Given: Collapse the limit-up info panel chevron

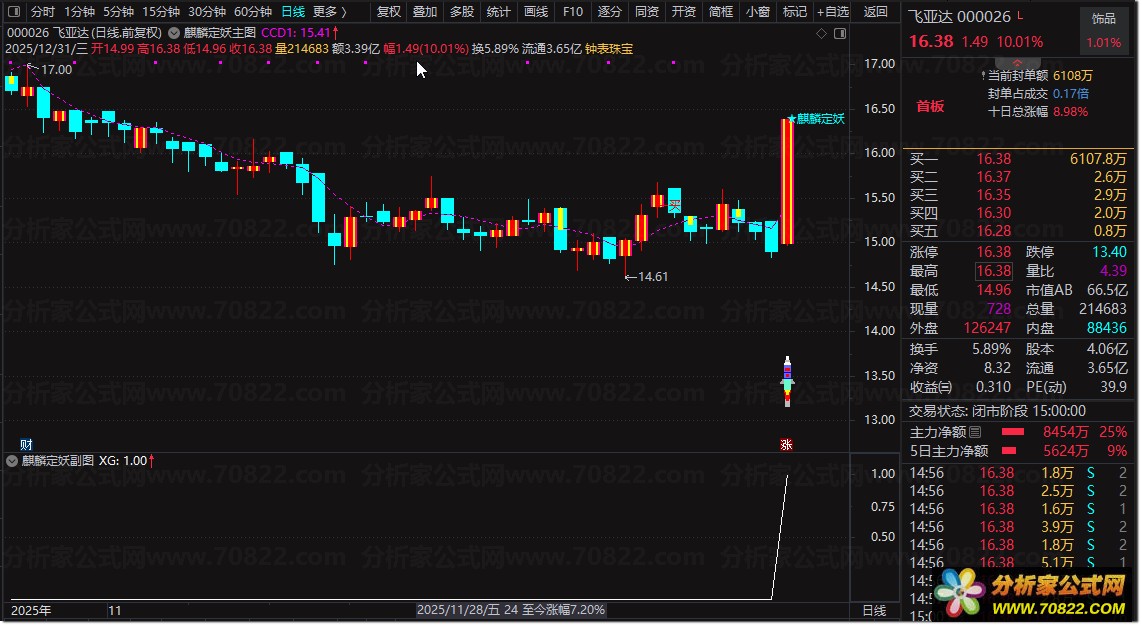Looking at the screenshot, I should click(1017, 62).
